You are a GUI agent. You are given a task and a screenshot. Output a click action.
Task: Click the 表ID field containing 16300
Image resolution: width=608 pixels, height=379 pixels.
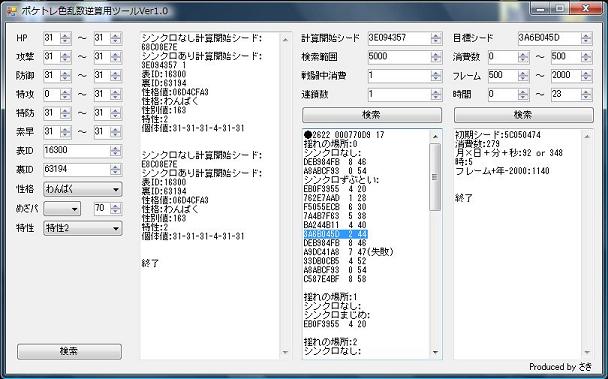tap(83, 151)
